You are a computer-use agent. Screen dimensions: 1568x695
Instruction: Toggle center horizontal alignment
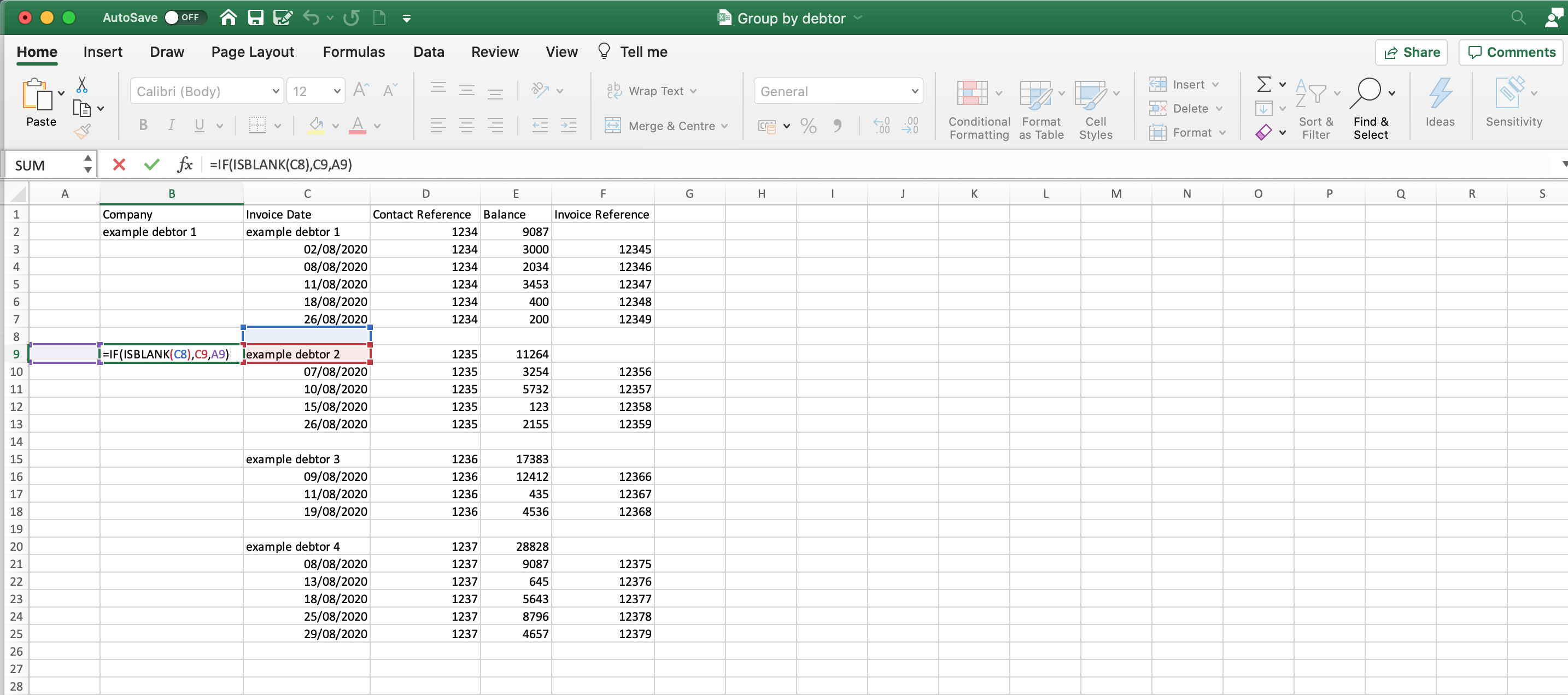click(467, 125)
